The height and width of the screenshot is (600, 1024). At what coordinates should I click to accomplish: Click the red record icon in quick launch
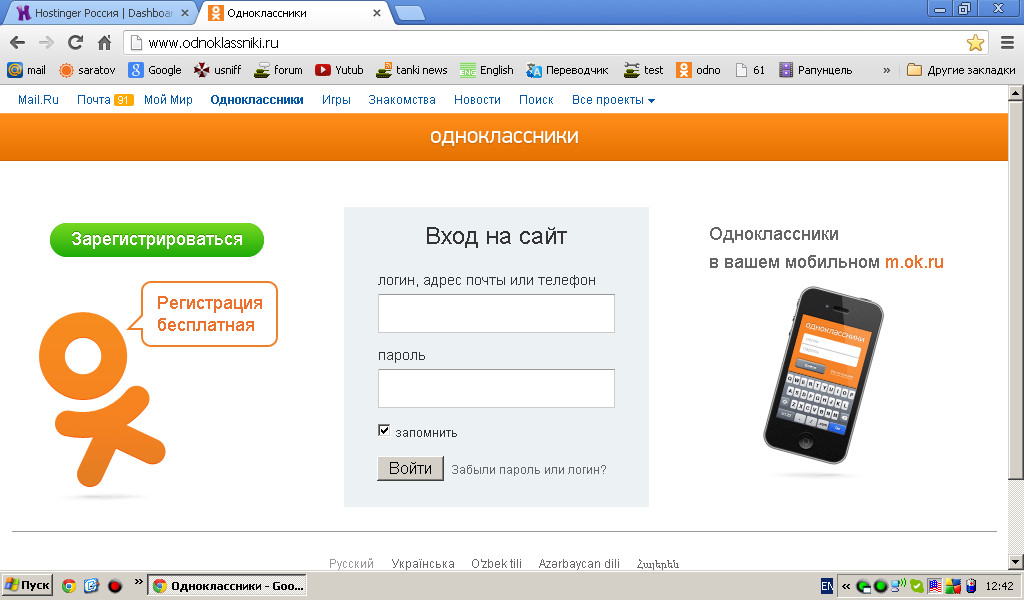[115, 586]
